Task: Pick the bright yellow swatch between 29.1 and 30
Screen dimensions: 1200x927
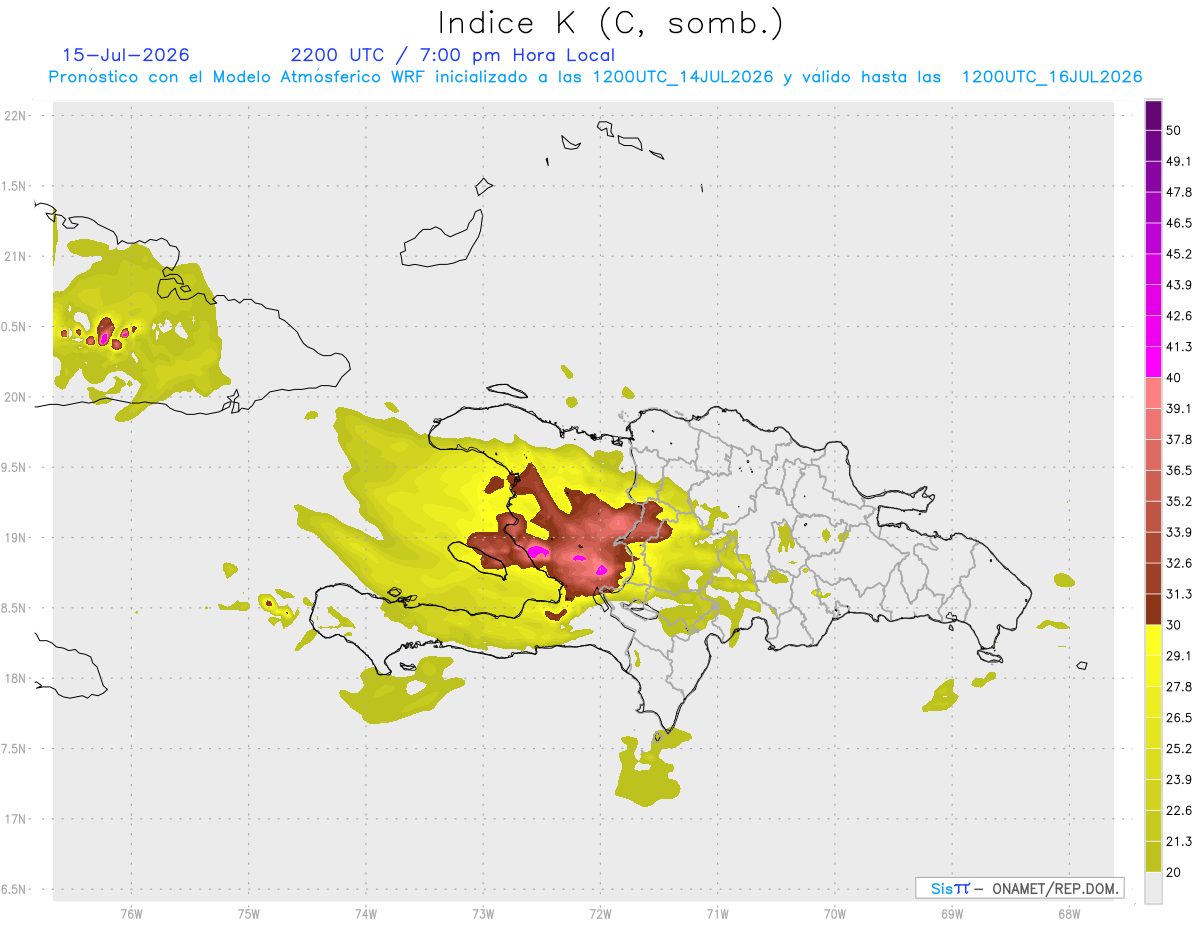Action: (1154, 640)
